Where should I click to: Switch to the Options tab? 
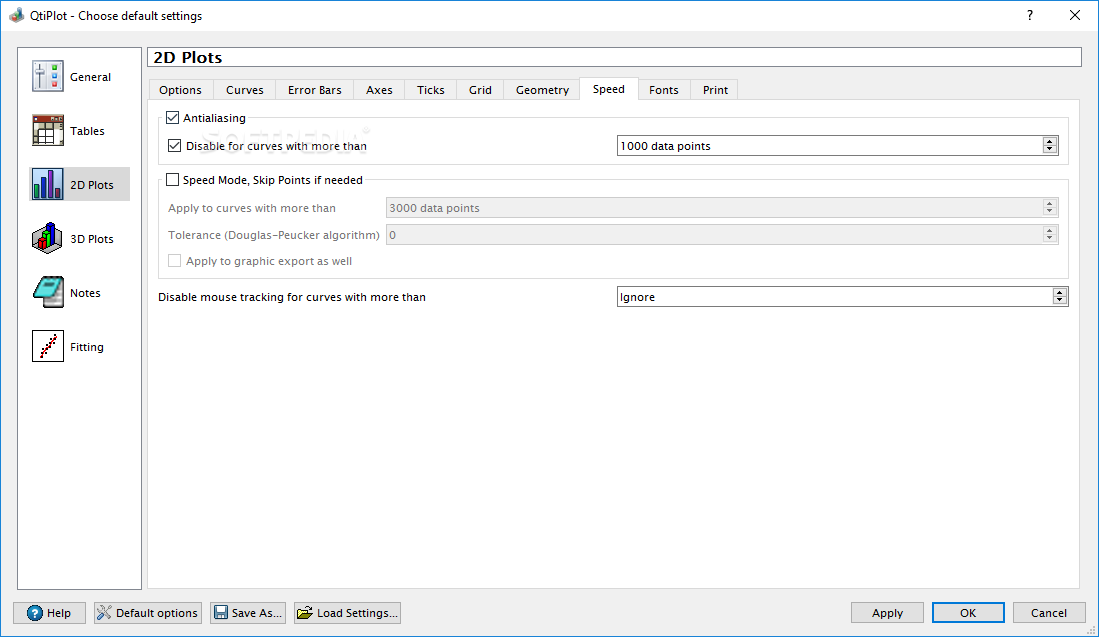pyautogui.click(x=180, y=90)
